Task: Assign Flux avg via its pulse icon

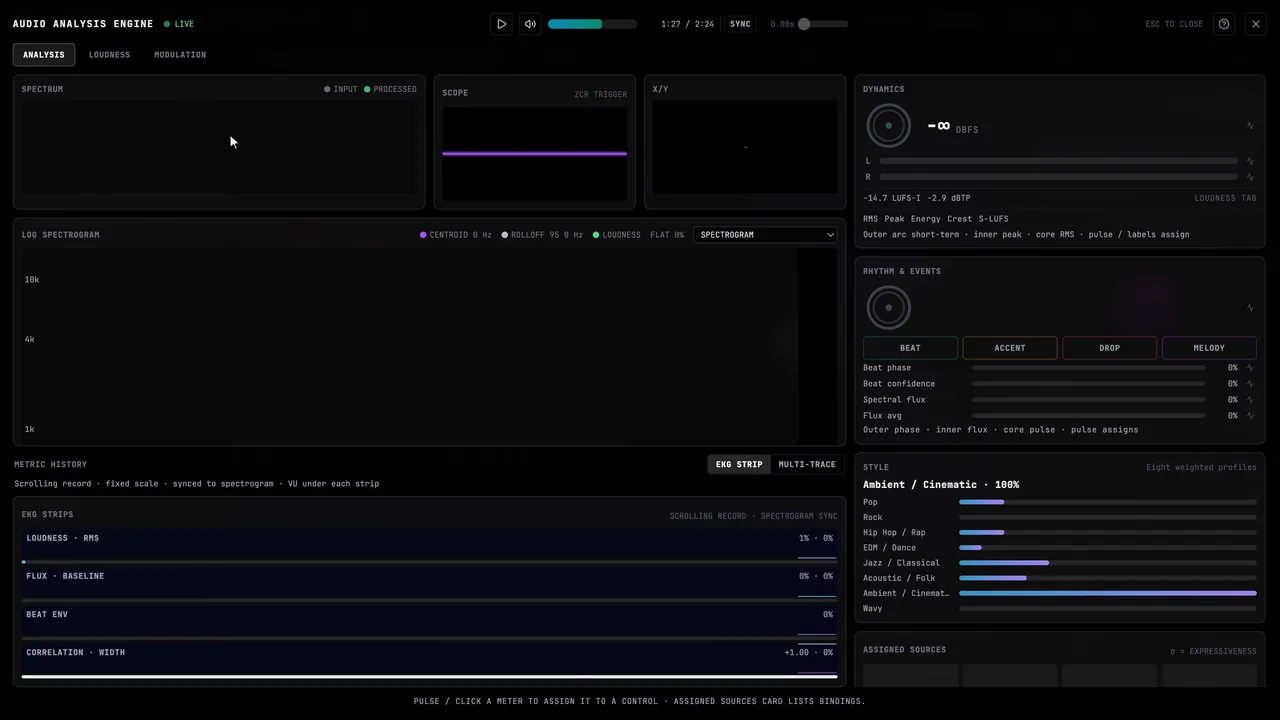Action: coord(1250,416)
